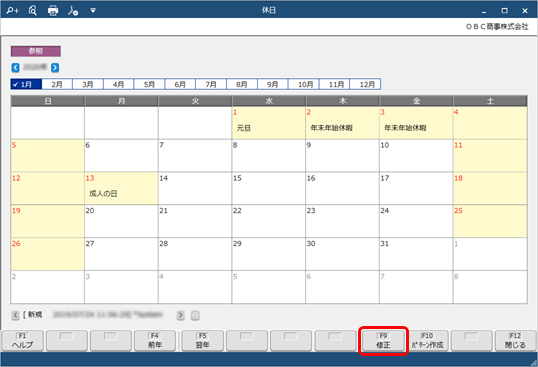Click the F12 閉じる button
Image resolution: width=538 pixels, height=367 pixels.
pyautogui.click(x=515, y=341)
